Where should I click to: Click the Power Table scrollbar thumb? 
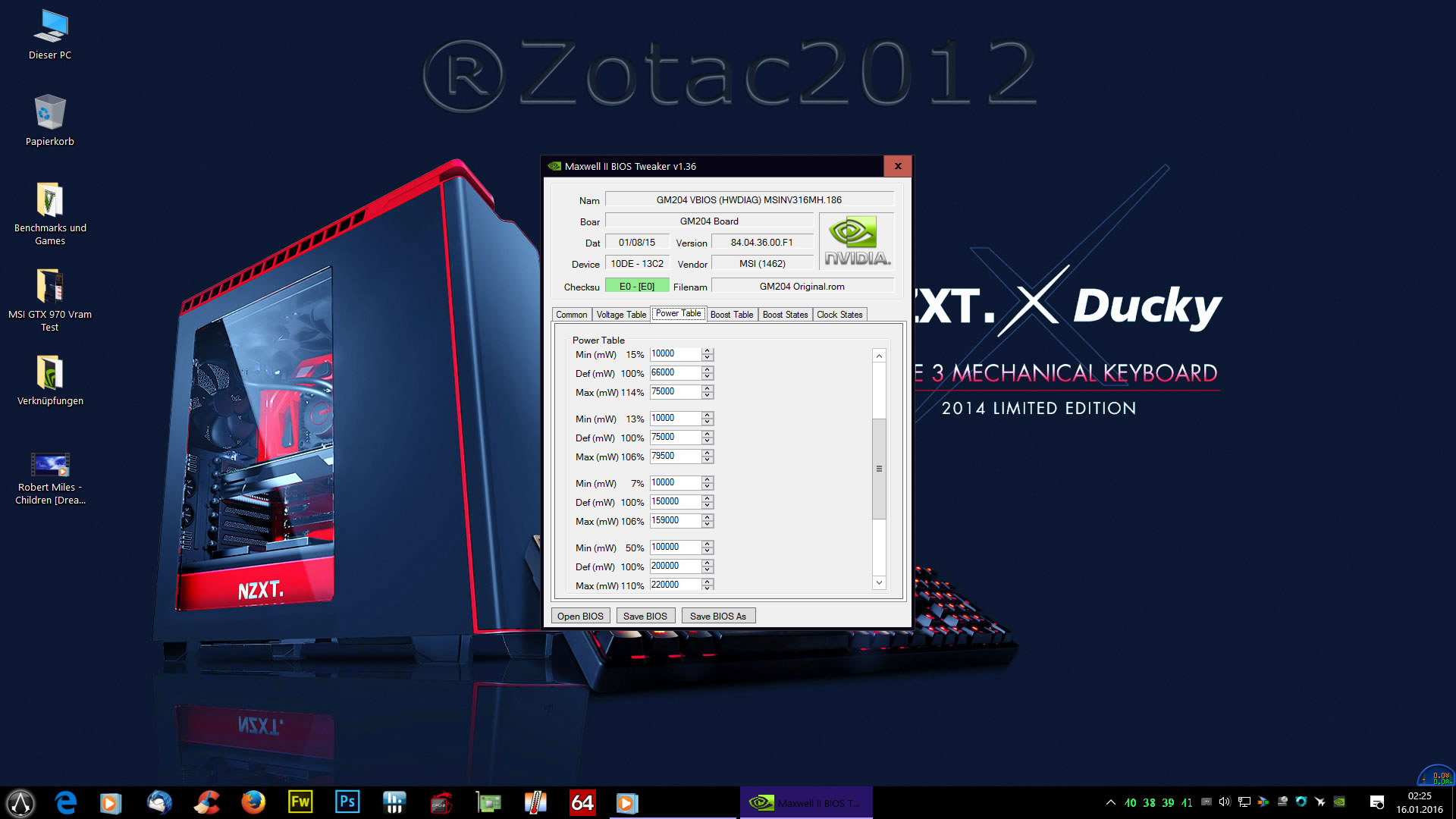(879, 469)
